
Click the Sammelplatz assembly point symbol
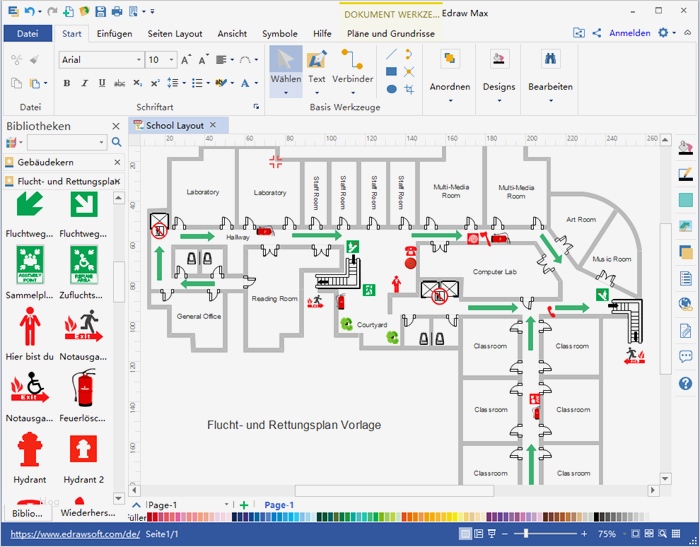pyautogui.click(x=29, y=266)
